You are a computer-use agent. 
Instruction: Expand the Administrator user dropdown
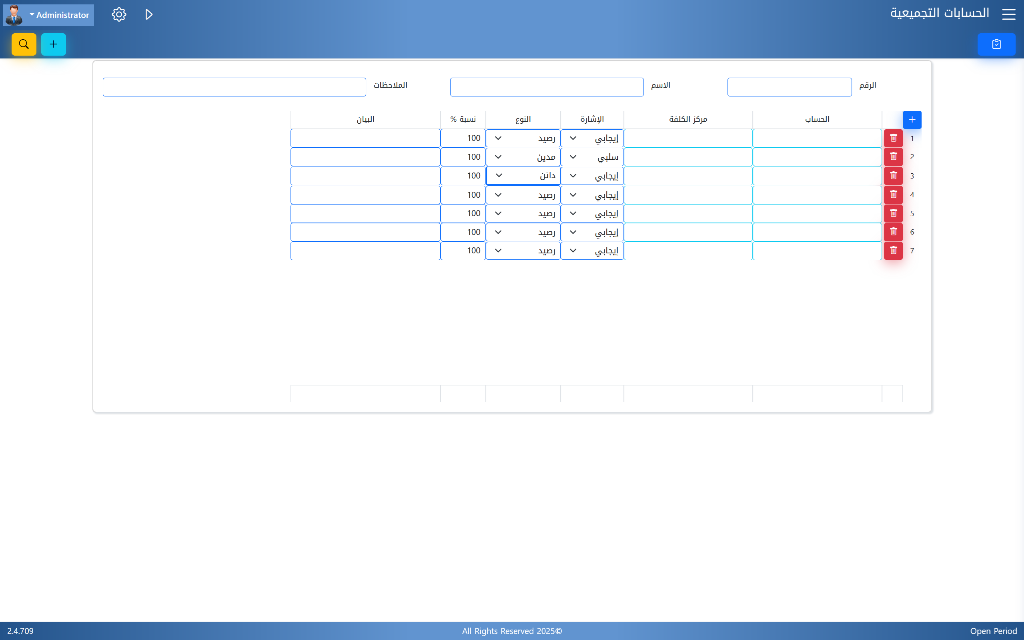(60, 15)
